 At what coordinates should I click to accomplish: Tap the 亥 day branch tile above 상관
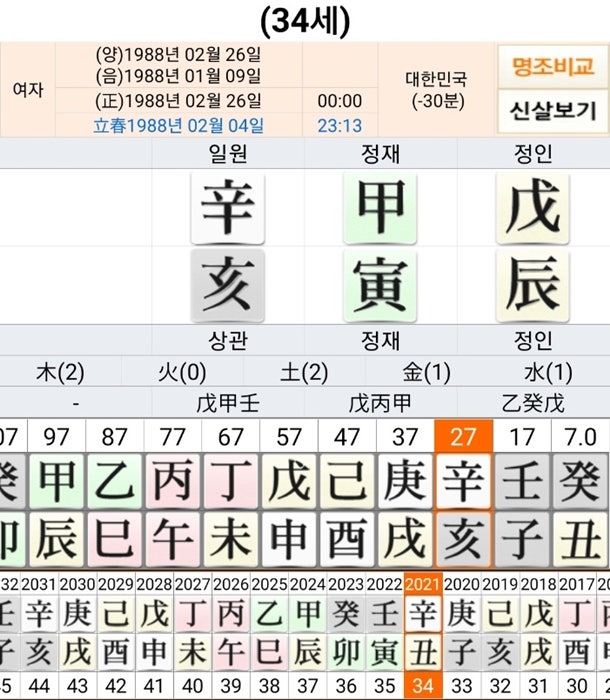click(228, 285)
